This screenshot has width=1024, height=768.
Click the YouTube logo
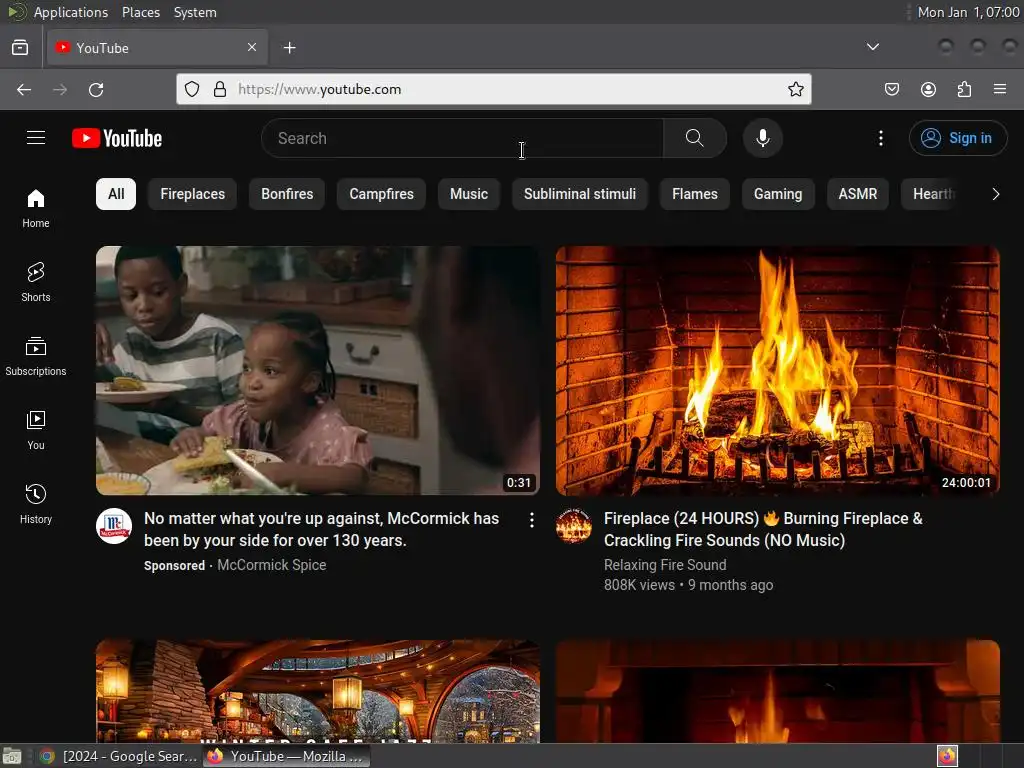click(x=117, y=138)
